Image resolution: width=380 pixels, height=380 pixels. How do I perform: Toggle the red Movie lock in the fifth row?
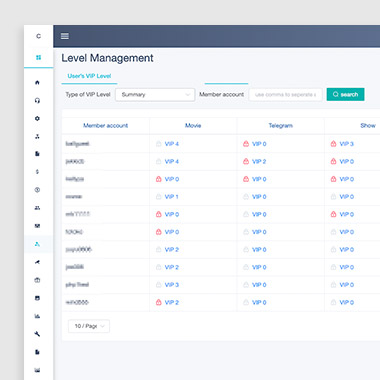[159, 214]
